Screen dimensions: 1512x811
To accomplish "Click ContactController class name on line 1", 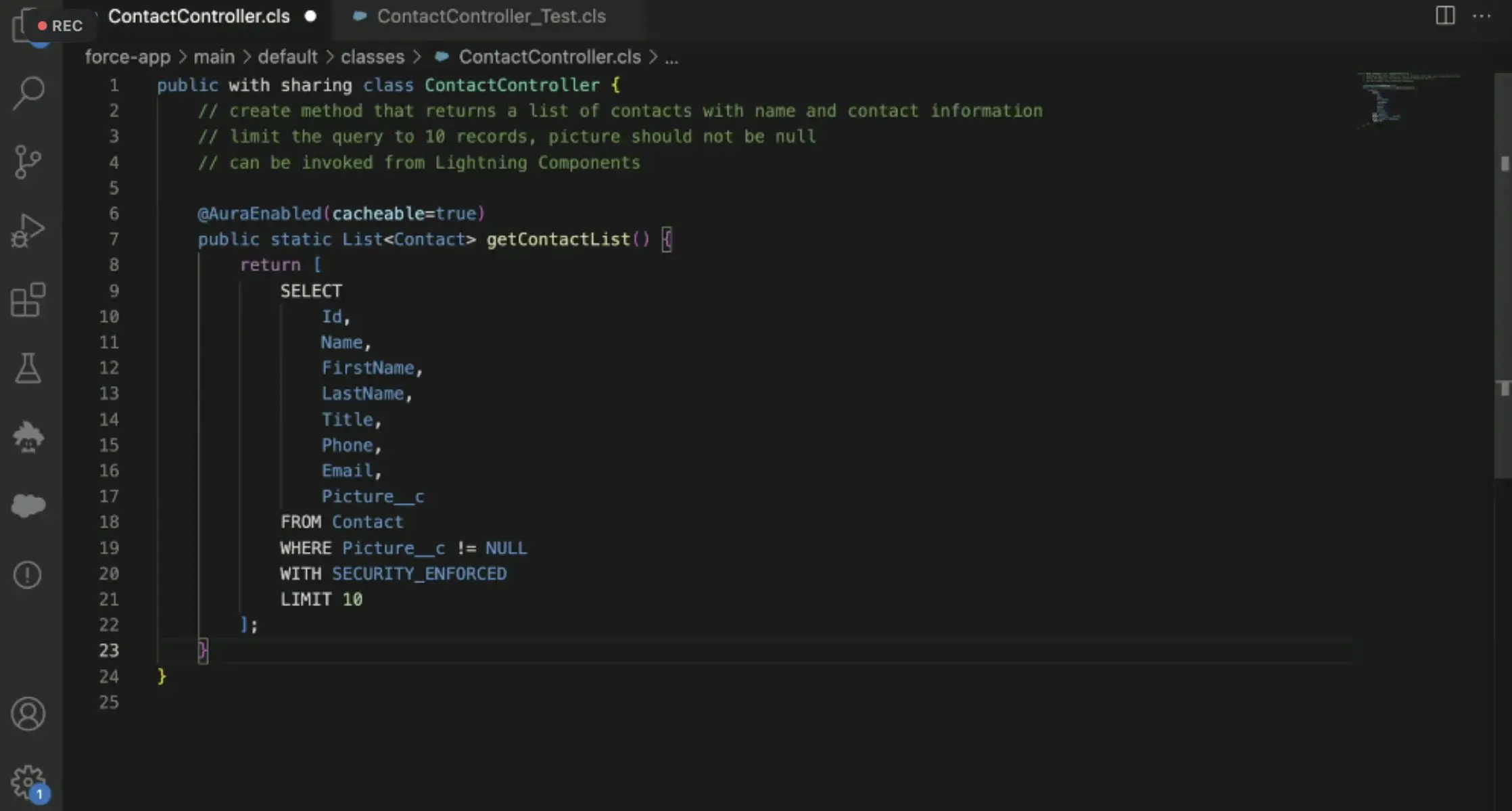I will coord(512,85).
